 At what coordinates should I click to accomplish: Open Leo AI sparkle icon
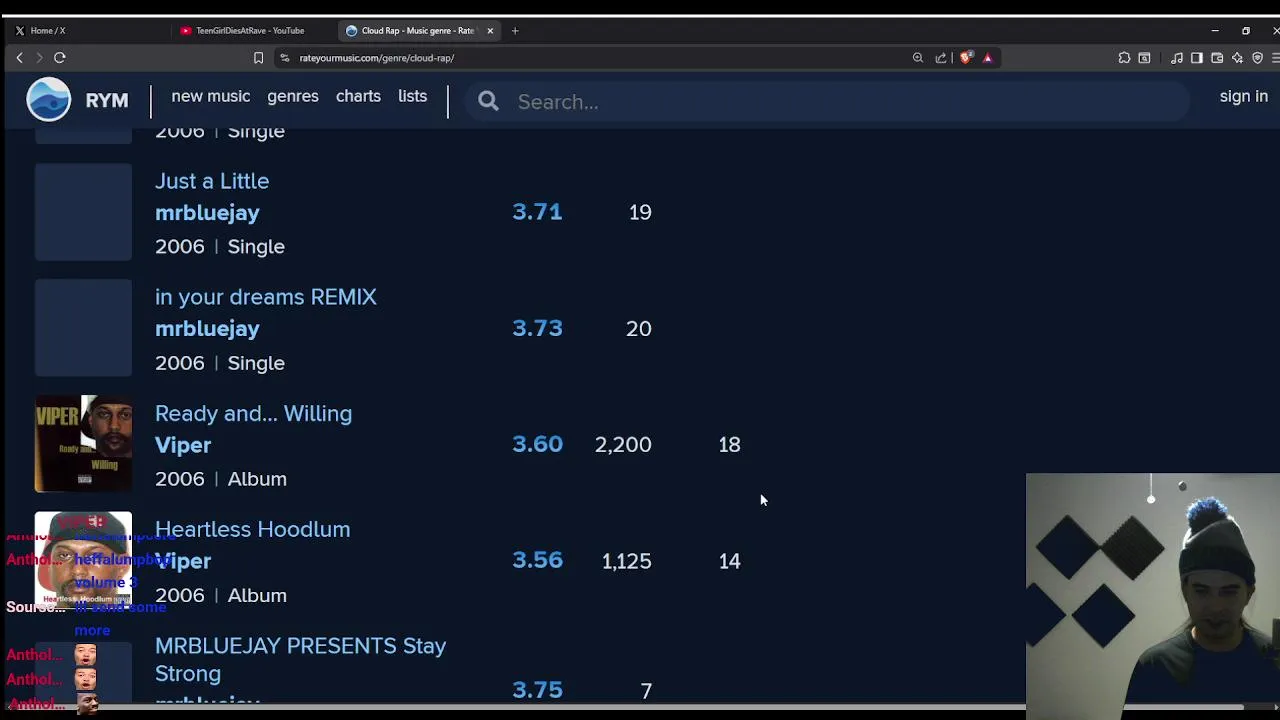(1237, 58)
